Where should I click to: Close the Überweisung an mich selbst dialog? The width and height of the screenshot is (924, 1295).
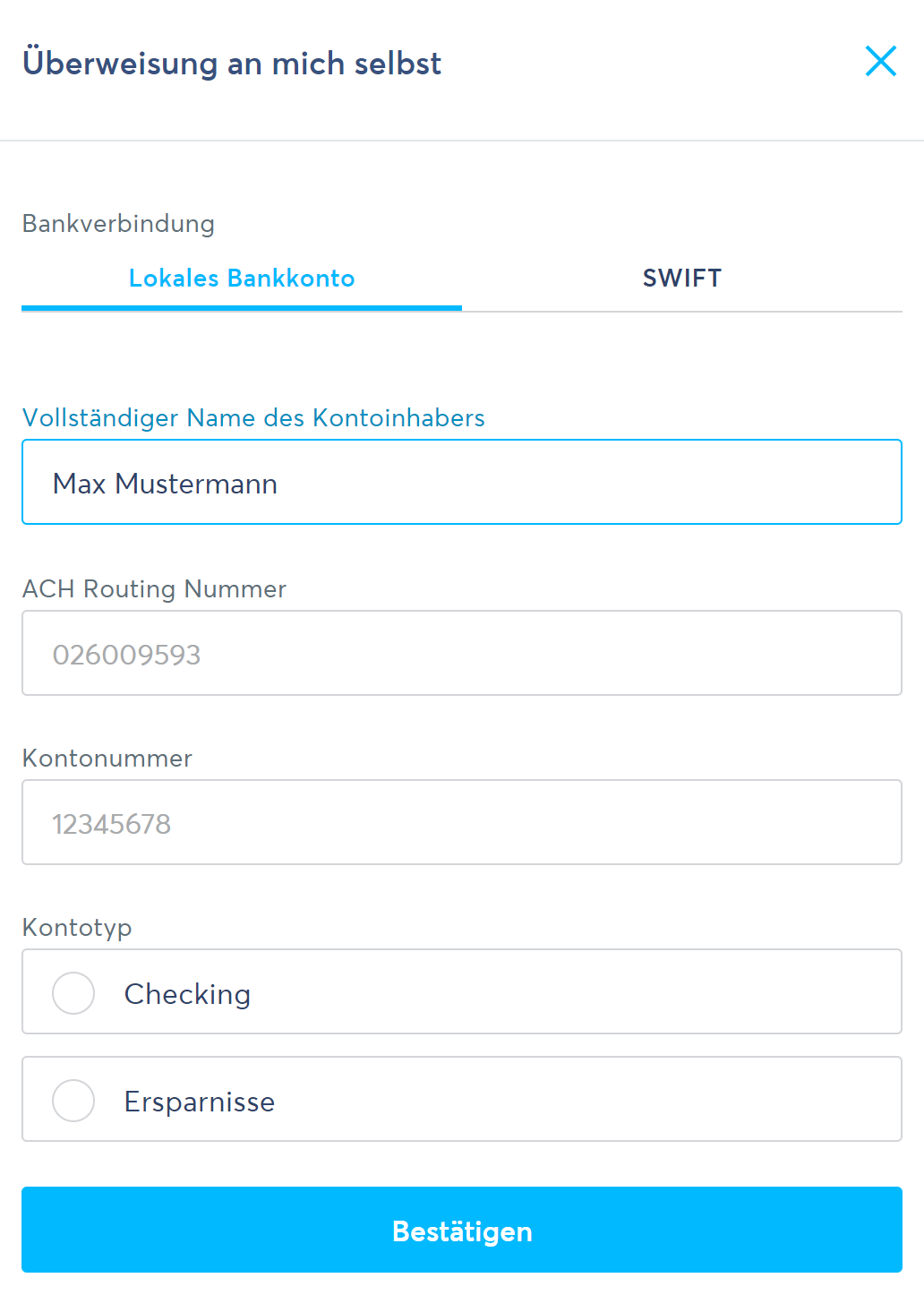[881, 62]
